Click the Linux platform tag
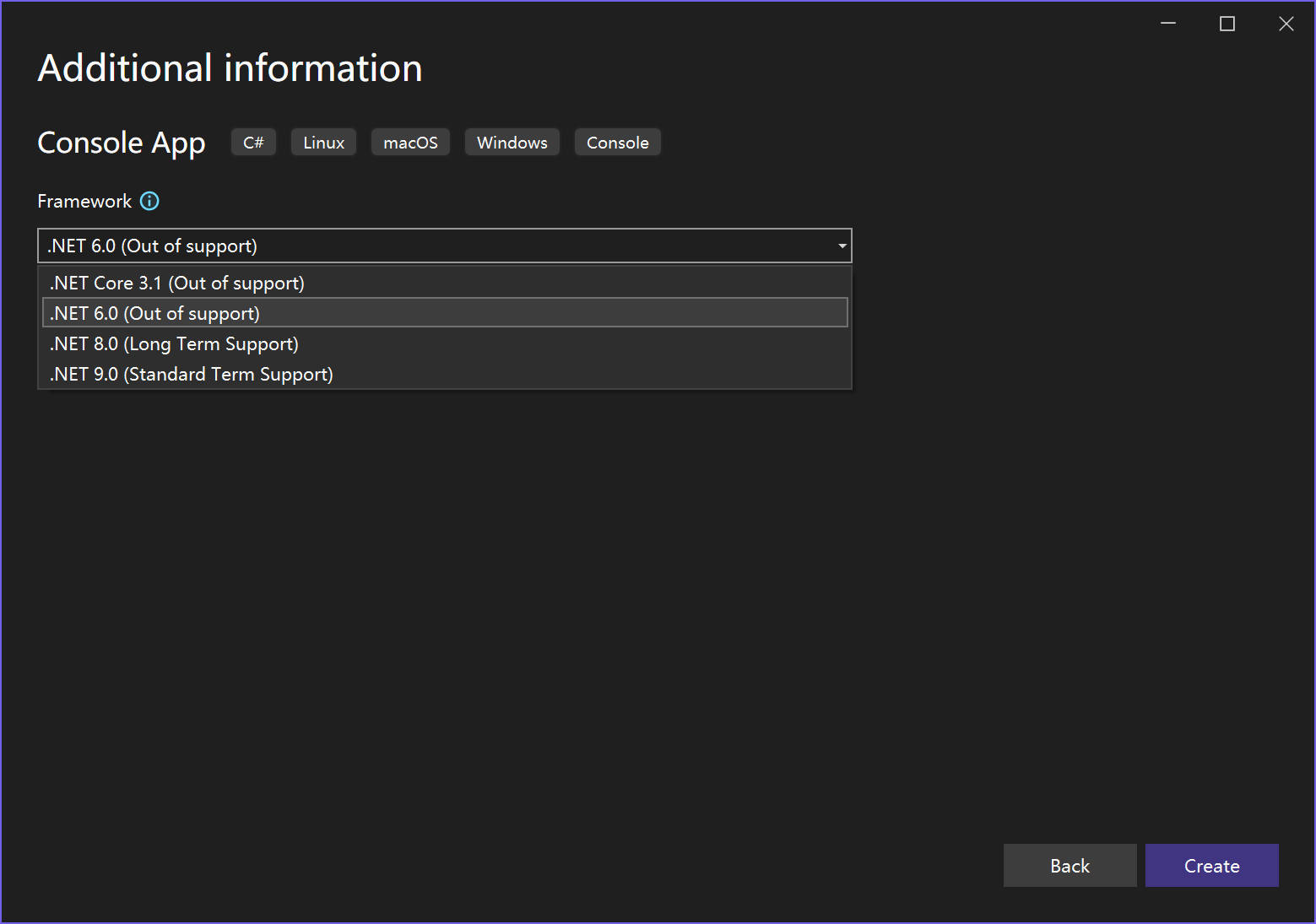This screenshot has height=924, width=1316. click(323, 142)
